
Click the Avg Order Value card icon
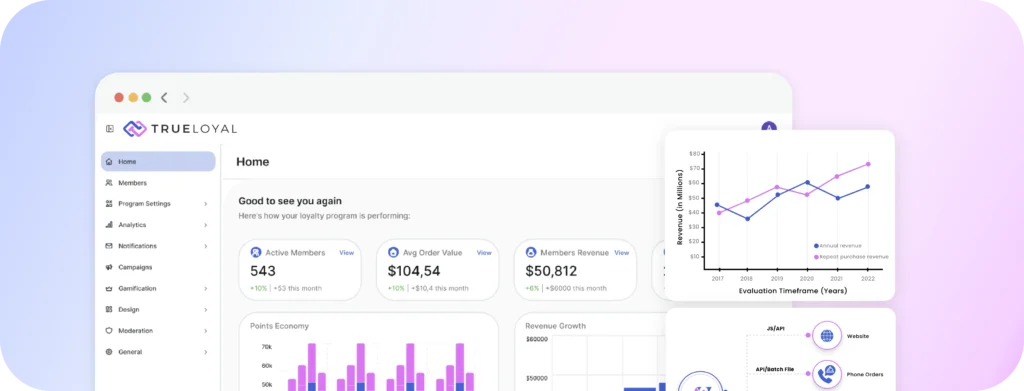coord(393,252)
